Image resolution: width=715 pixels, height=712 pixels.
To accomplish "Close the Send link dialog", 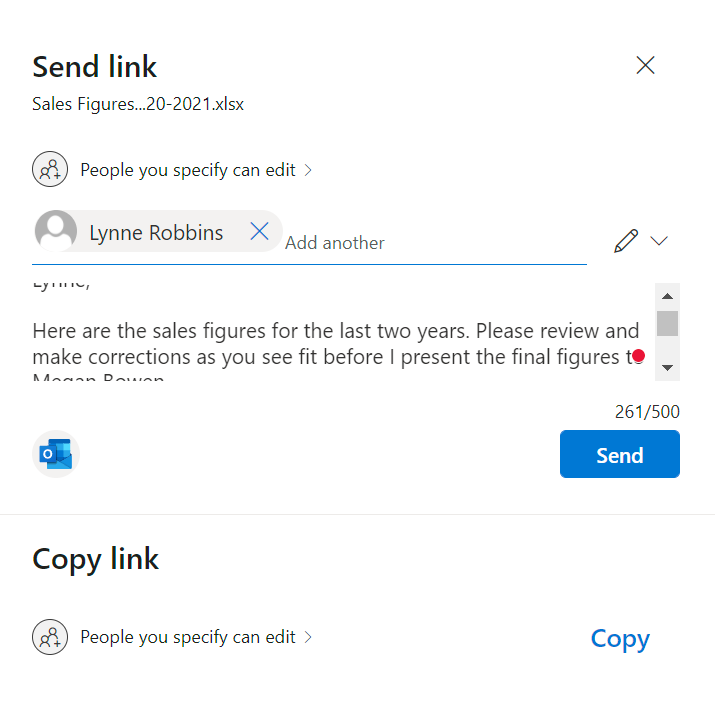I will [x=645, y=66].
